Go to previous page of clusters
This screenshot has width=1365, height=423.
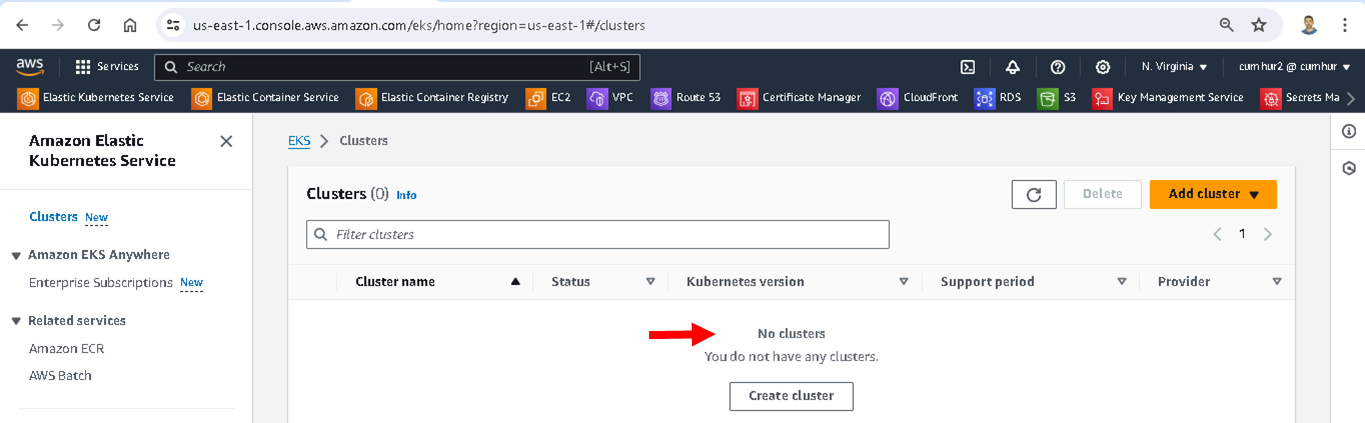(x=1217, y=234)
